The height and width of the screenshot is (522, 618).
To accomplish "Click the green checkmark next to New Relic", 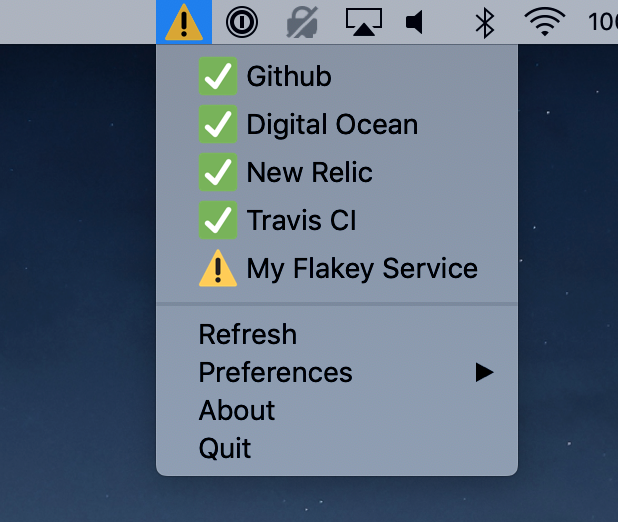I will pos(218,172).
